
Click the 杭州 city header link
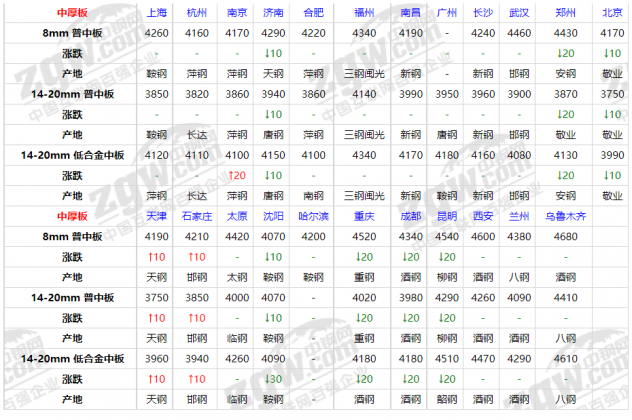pos(198,13)
